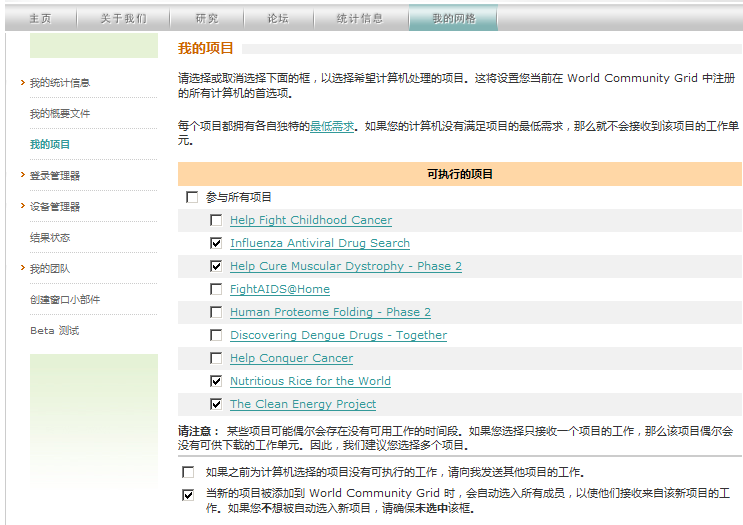This screenshot has width=743, height=525.
Task: Uncheck Influenza Antiviral Drug Search
Action: pos(216,243)
